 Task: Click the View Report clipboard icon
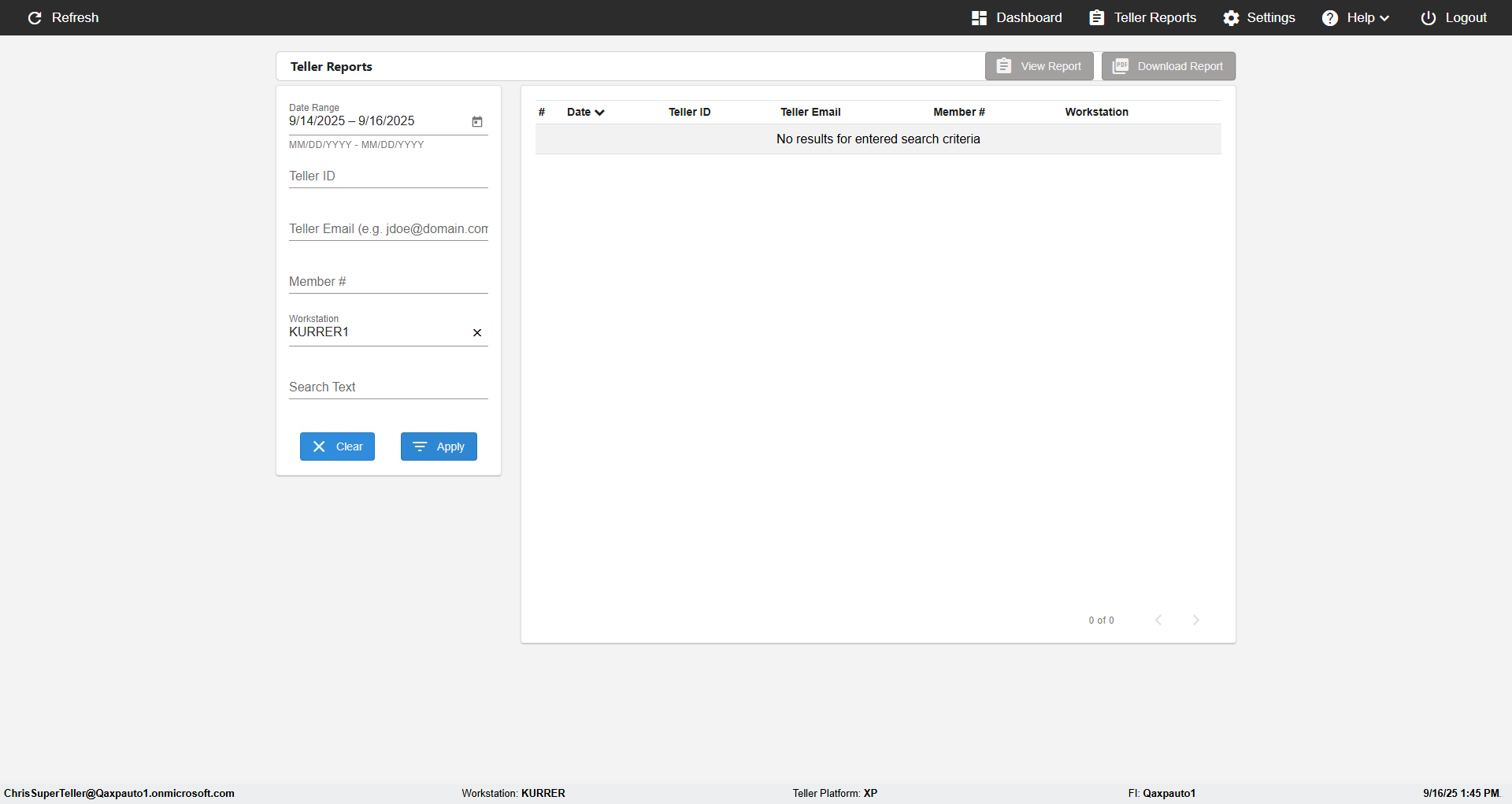click(1004, 66)
